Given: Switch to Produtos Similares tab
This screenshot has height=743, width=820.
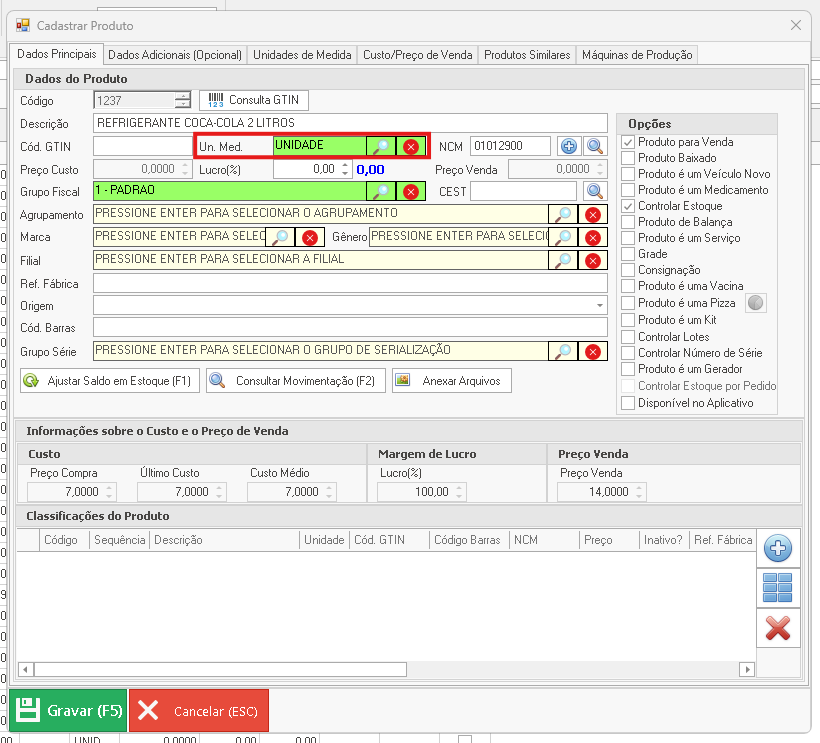Looking at the screenshot, I should [x=527, y=55].
